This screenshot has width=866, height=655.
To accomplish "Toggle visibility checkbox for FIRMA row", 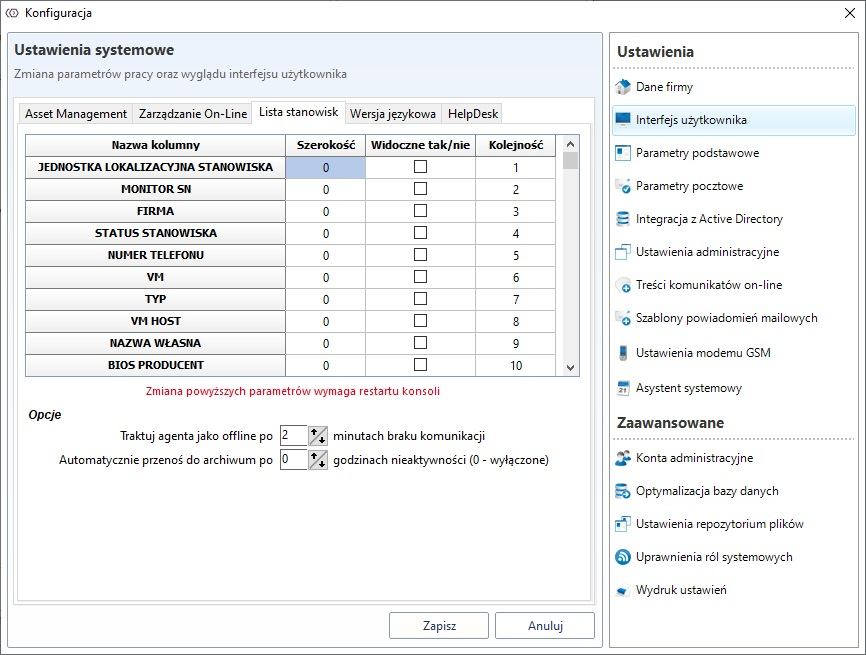I will (420, 211).
